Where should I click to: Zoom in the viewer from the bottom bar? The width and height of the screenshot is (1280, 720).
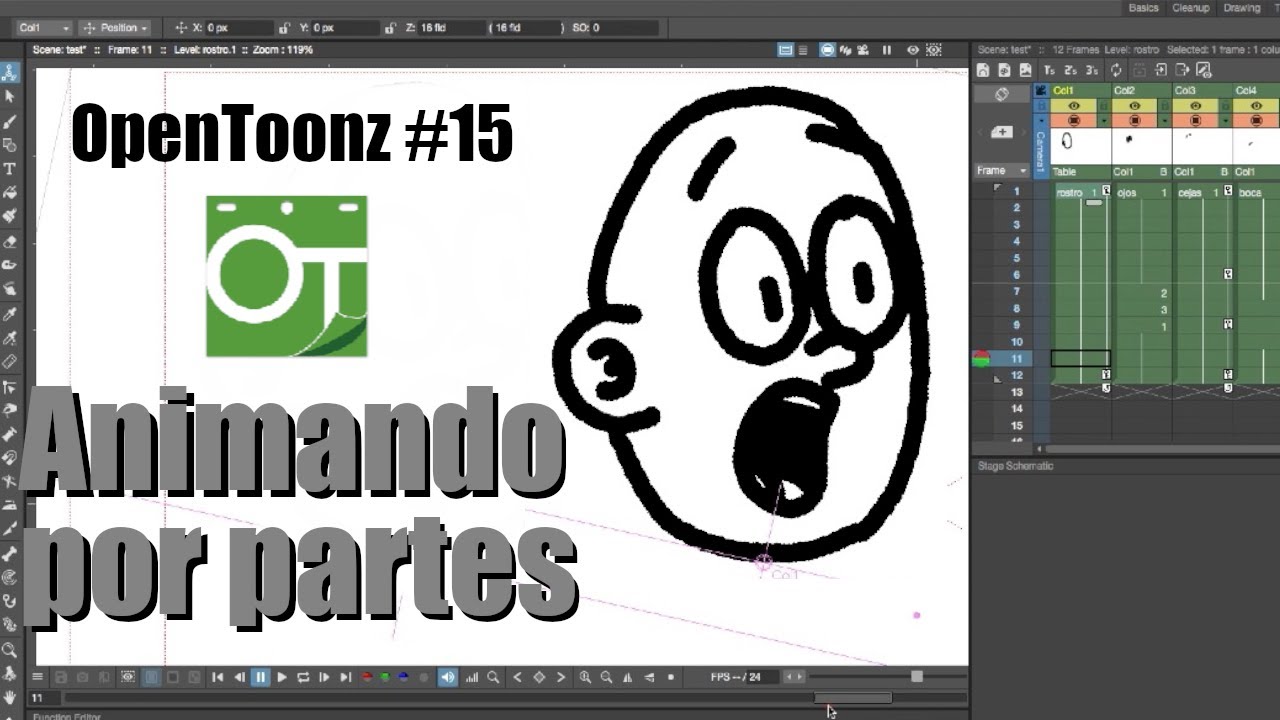pos(584,677)
